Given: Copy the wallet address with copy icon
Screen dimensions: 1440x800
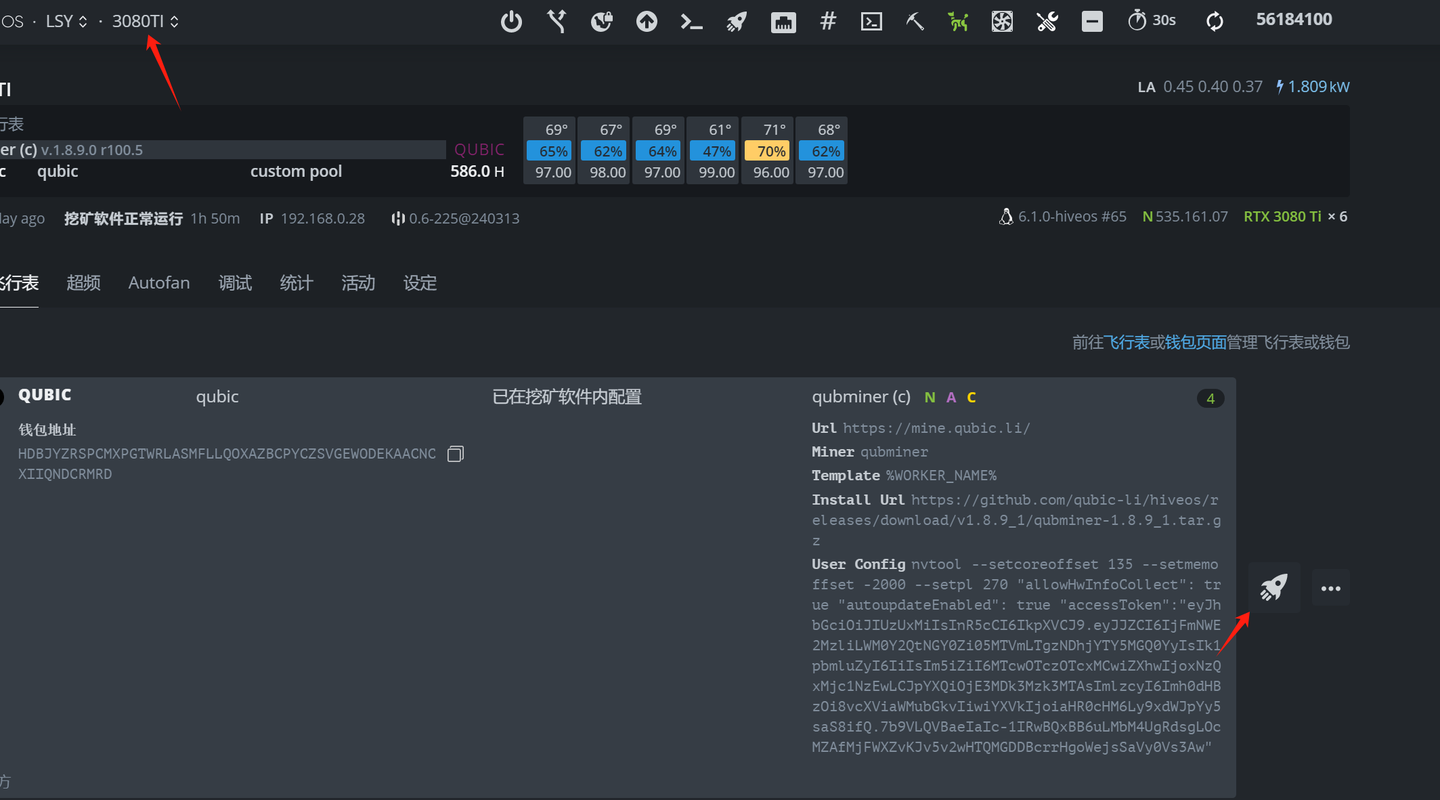Looking at the screenshot, I should [x=456, y=454].
